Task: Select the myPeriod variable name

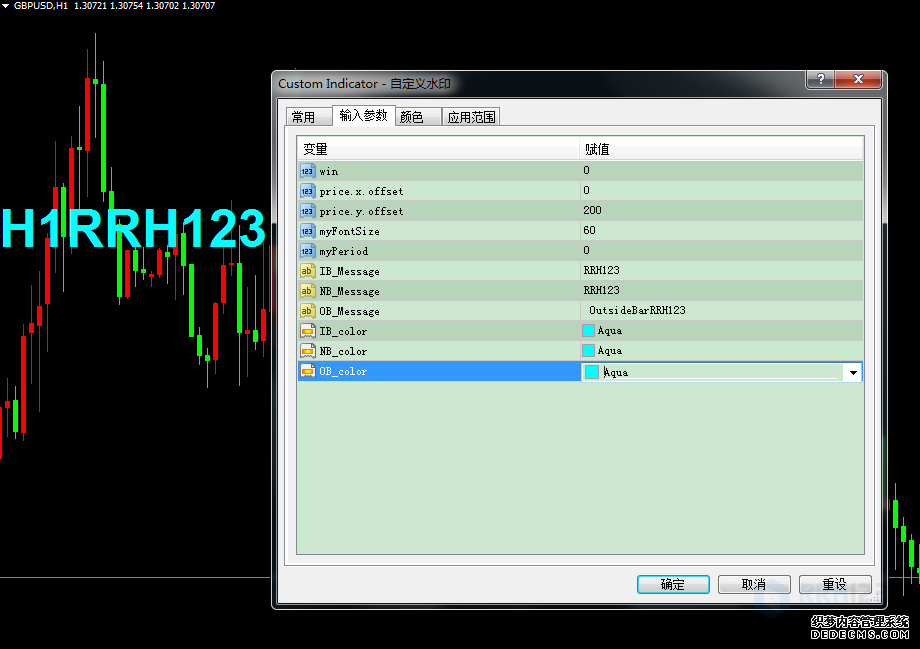Action: tap(343, 251)
